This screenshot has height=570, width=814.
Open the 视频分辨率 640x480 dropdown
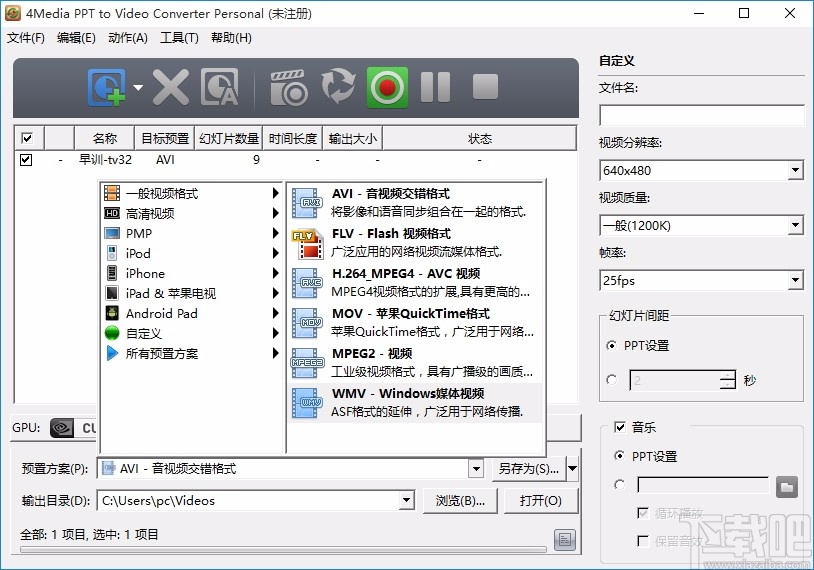coord(795,170)
